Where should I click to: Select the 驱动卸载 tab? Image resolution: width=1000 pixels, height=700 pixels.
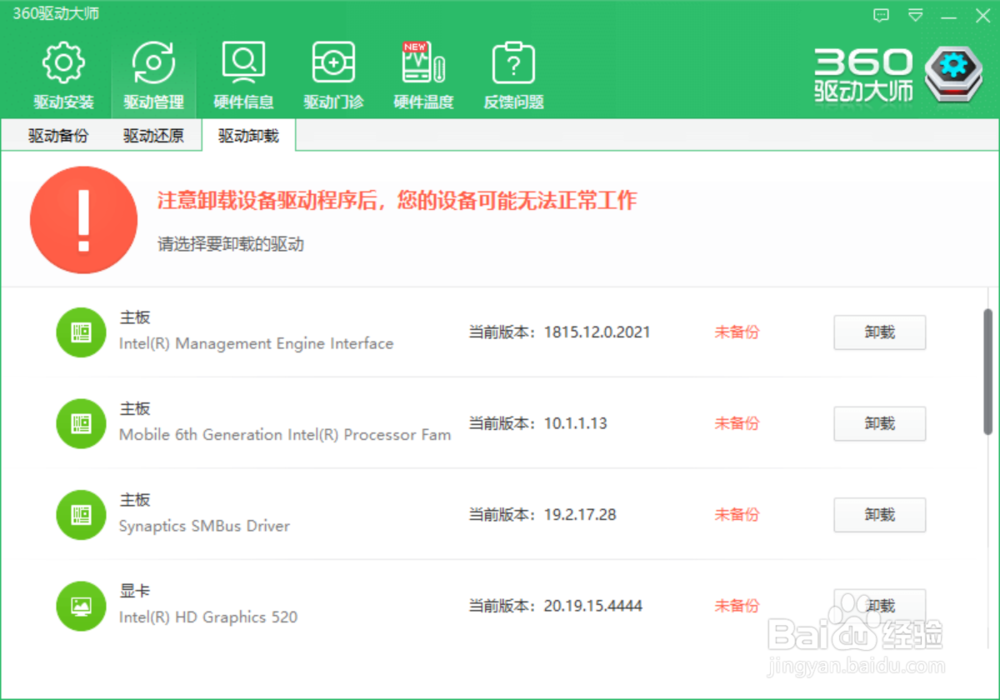coord(247,135)
